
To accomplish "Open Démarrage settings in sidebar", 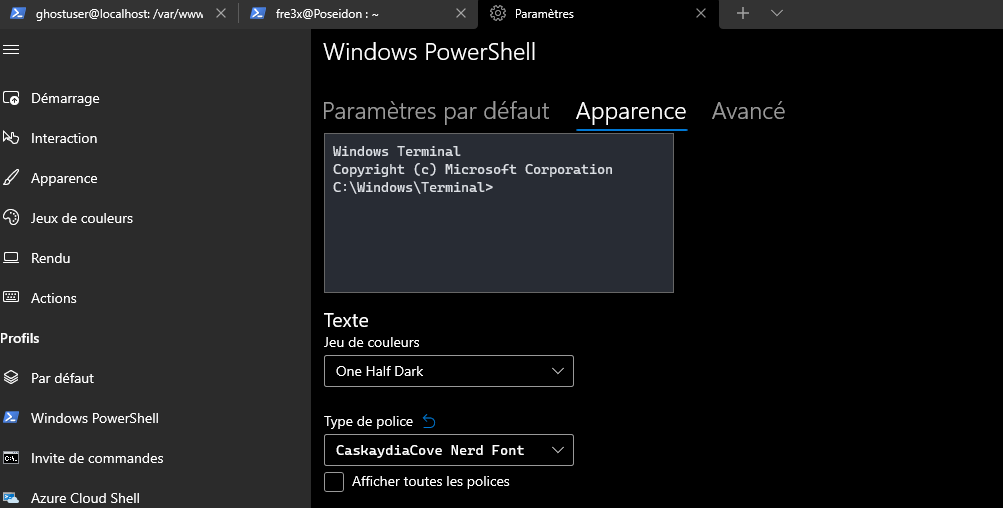I will (65, 98).
